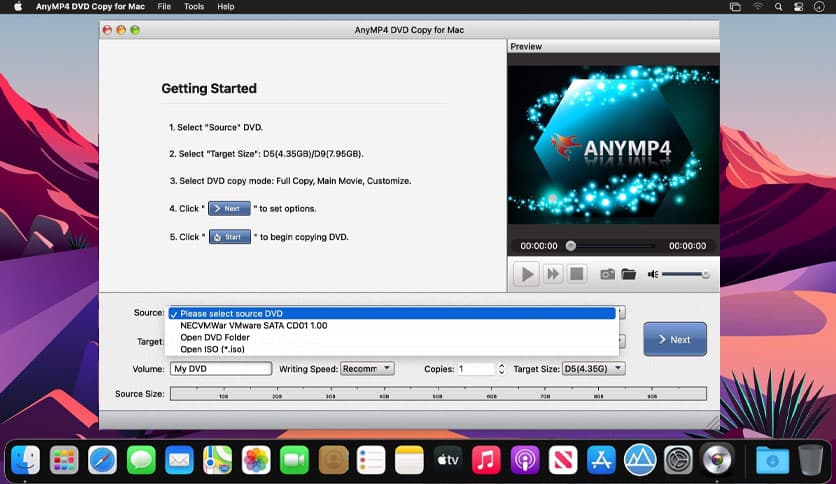Open Trash from the dock
The image size is (836, 484).
coord(810,459)
